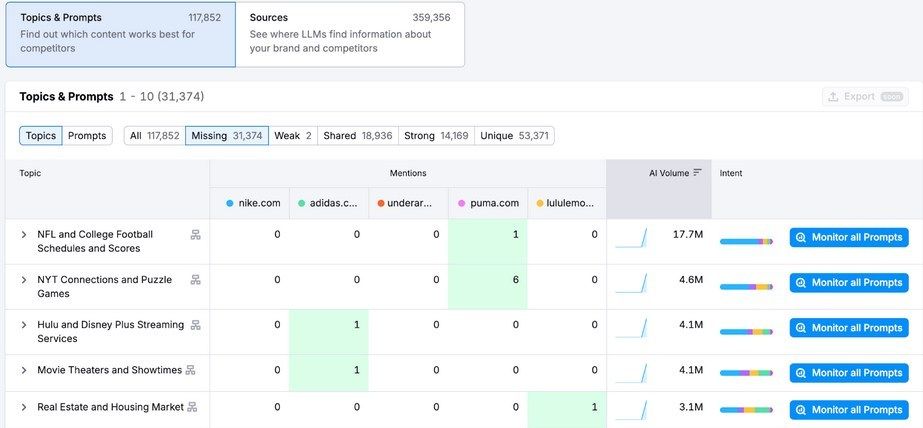
Task: Click the Movie Theaters intent distribution bar
Action: tap(746, 373)
